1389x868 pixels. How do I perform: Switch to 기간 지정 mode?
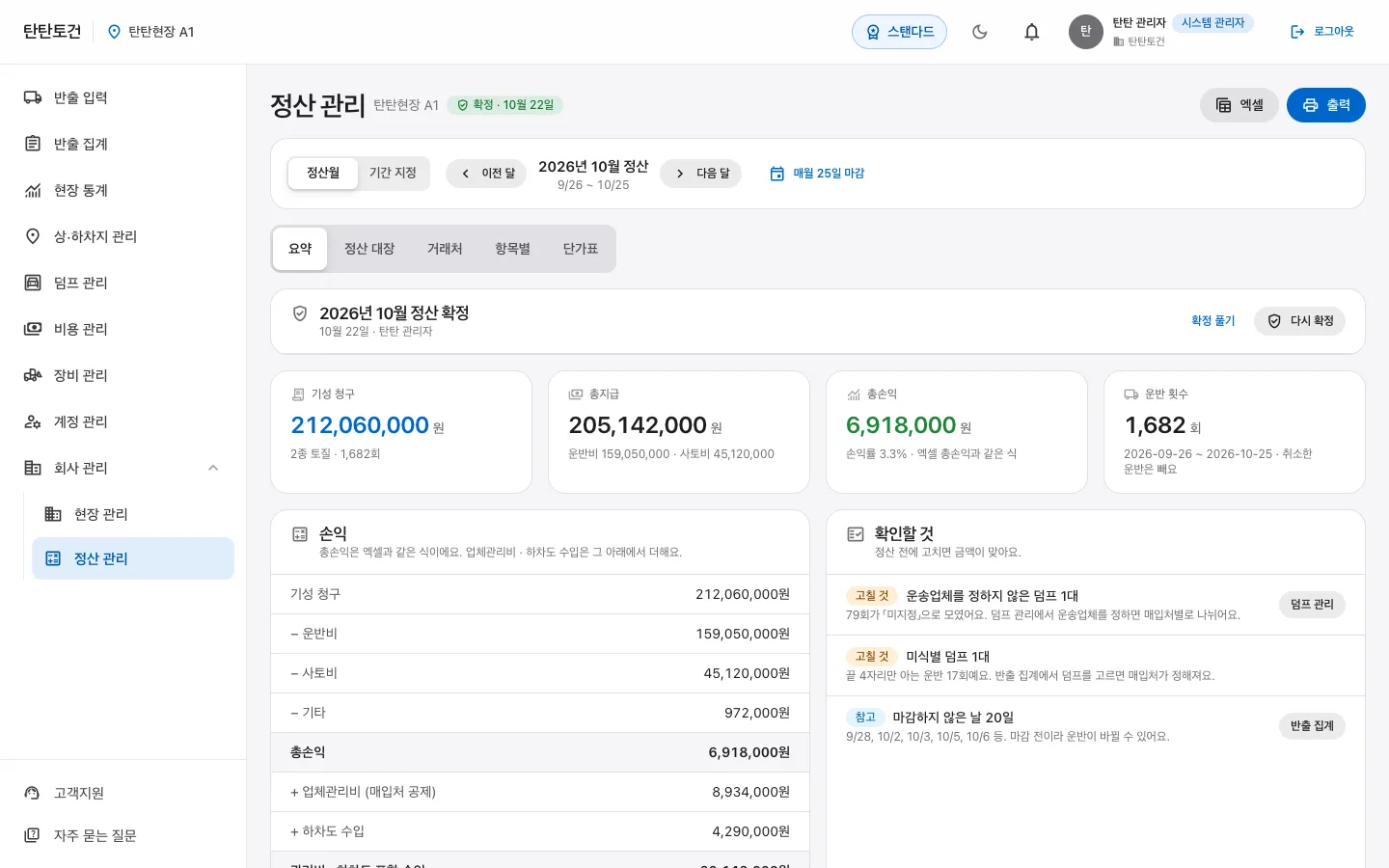coord(393,174)
